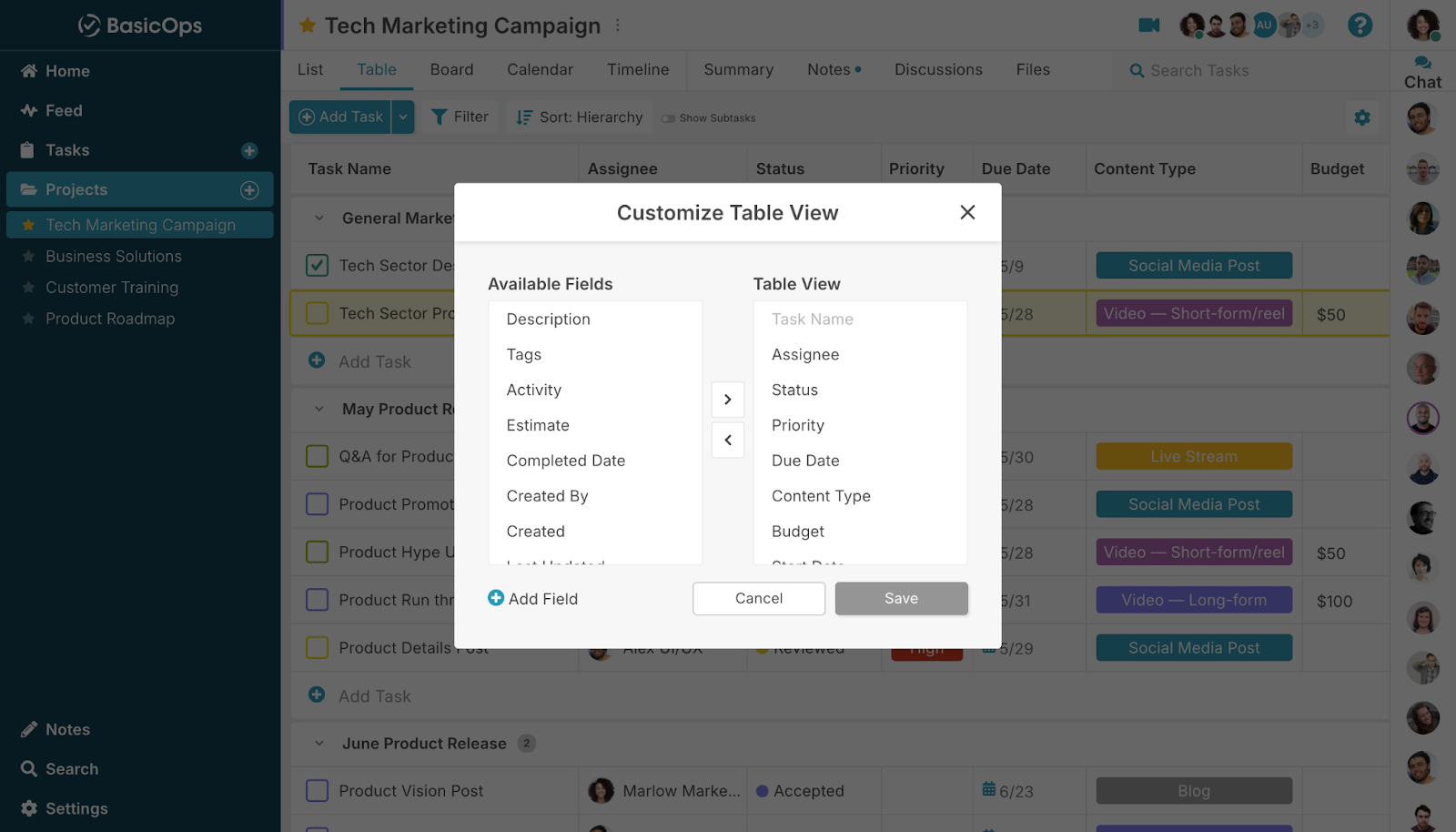Click the Add Field link

point(533,599)
